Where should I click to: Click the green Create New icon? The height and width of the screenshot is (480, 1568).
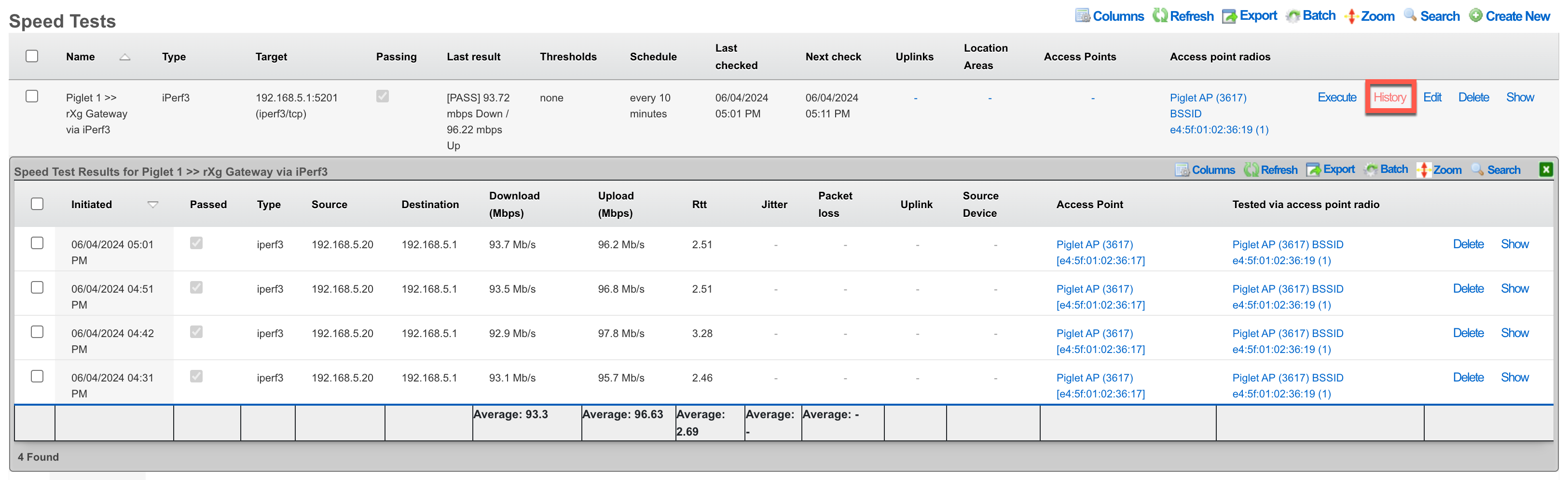point(1476,16)
